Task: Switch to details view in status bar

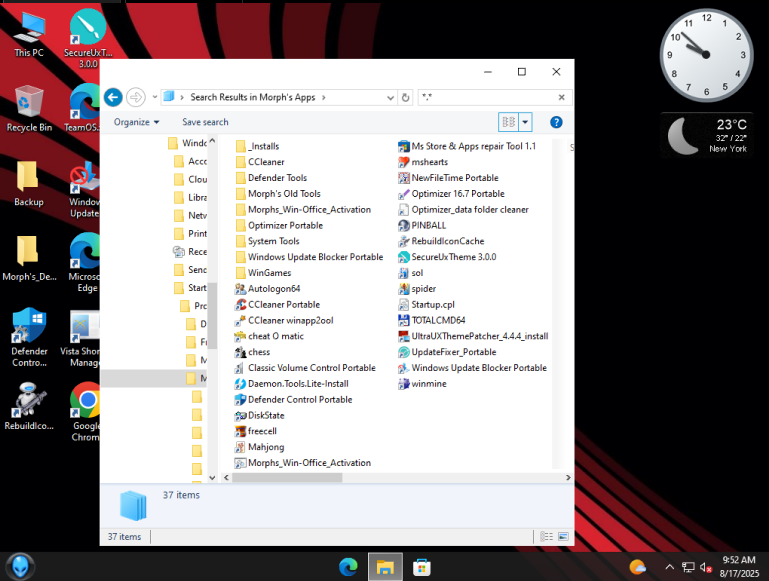Action: (x=546, y=536)
